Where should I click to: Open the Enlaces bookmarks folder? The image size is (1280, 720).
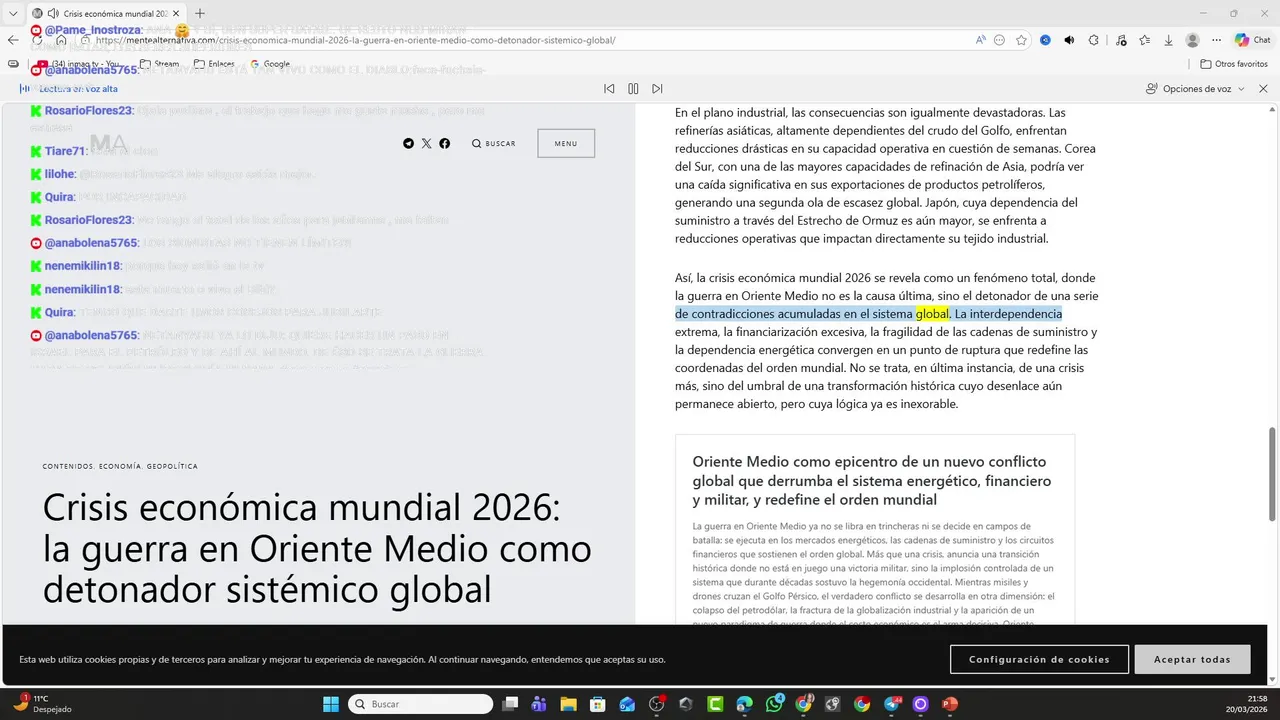pos(215,64)
